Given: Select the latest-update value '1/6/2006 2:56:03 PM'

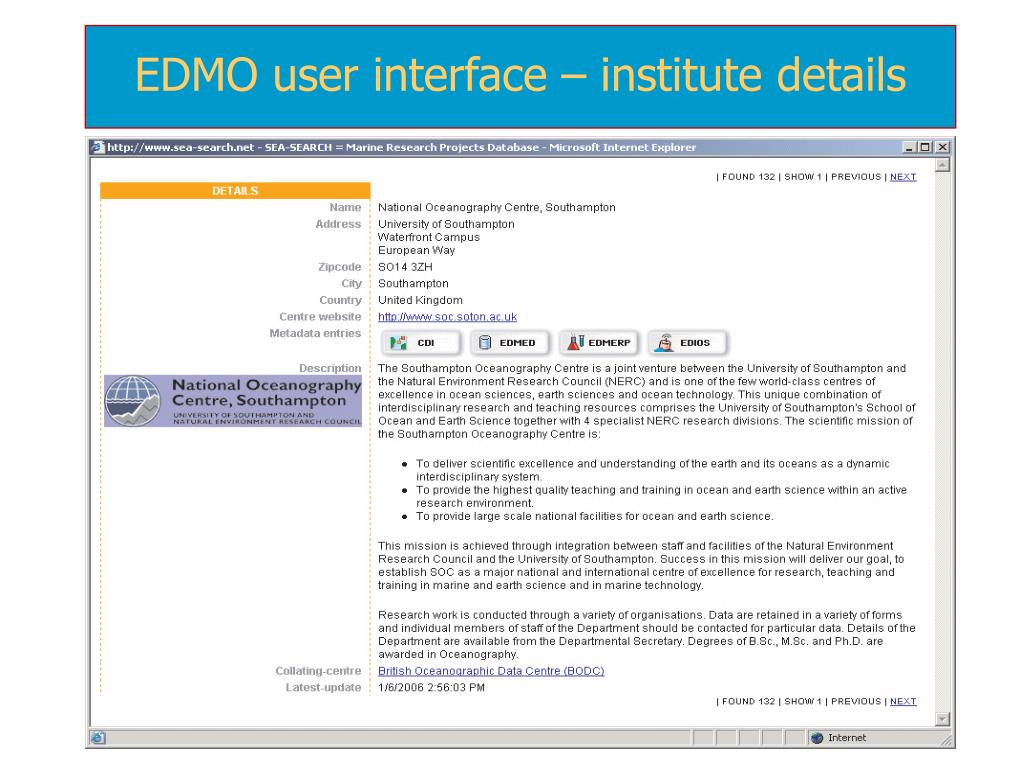Looking at the screenshot, I should pyautogui.click(x=432, y=688).
